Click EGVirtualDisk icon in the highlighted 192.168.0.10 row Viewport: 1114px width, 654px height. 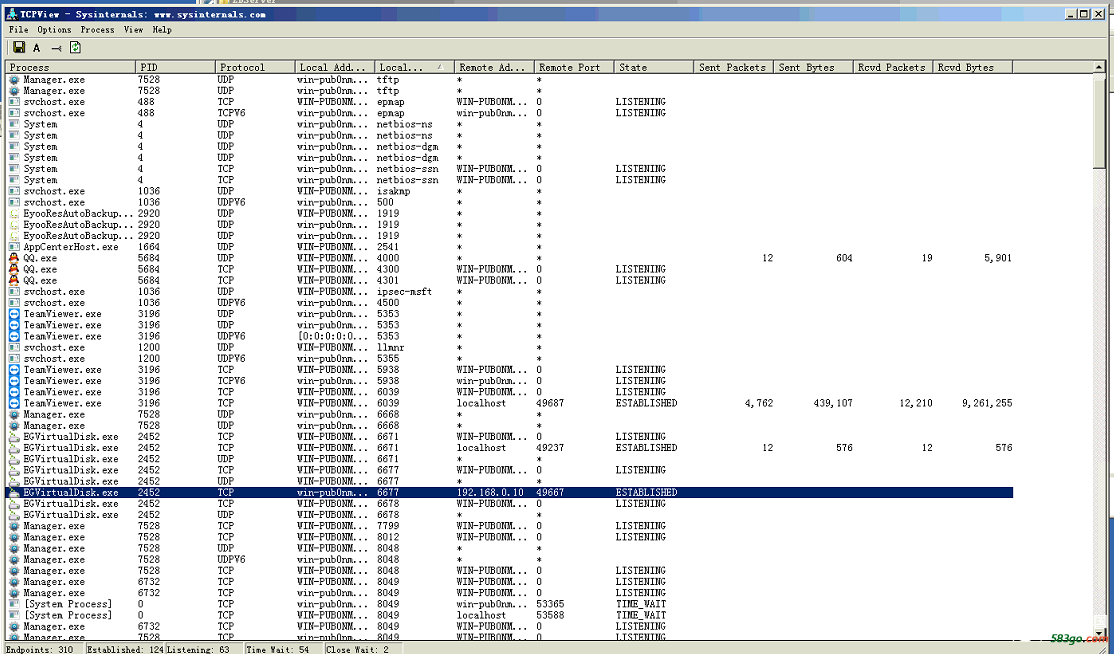pyautogui.click(x=14, y=493)
